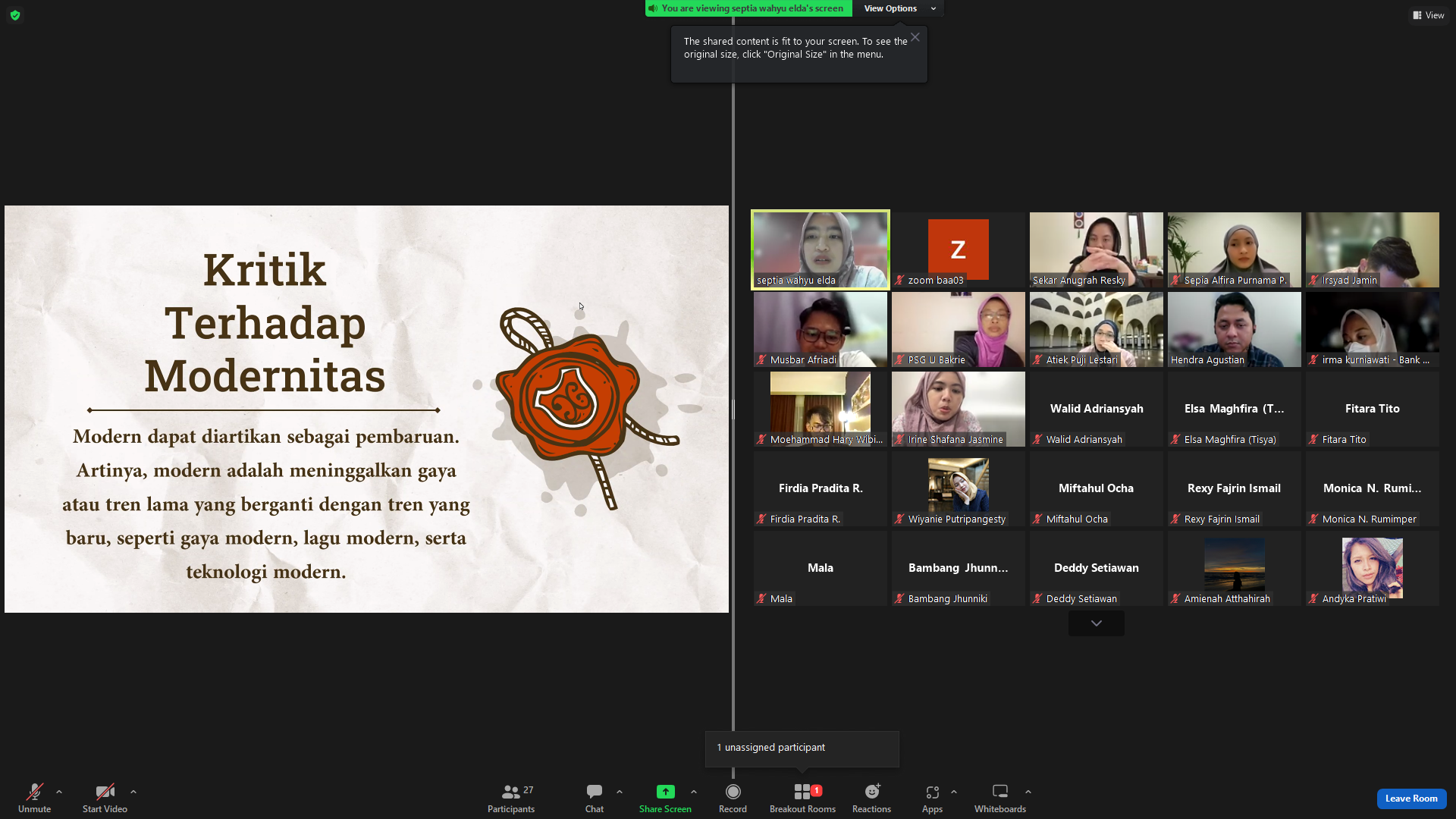Viewport: 1456px width, 819px height.
Task: Click the green Share Screen icon
Action: tap(665, 792)
